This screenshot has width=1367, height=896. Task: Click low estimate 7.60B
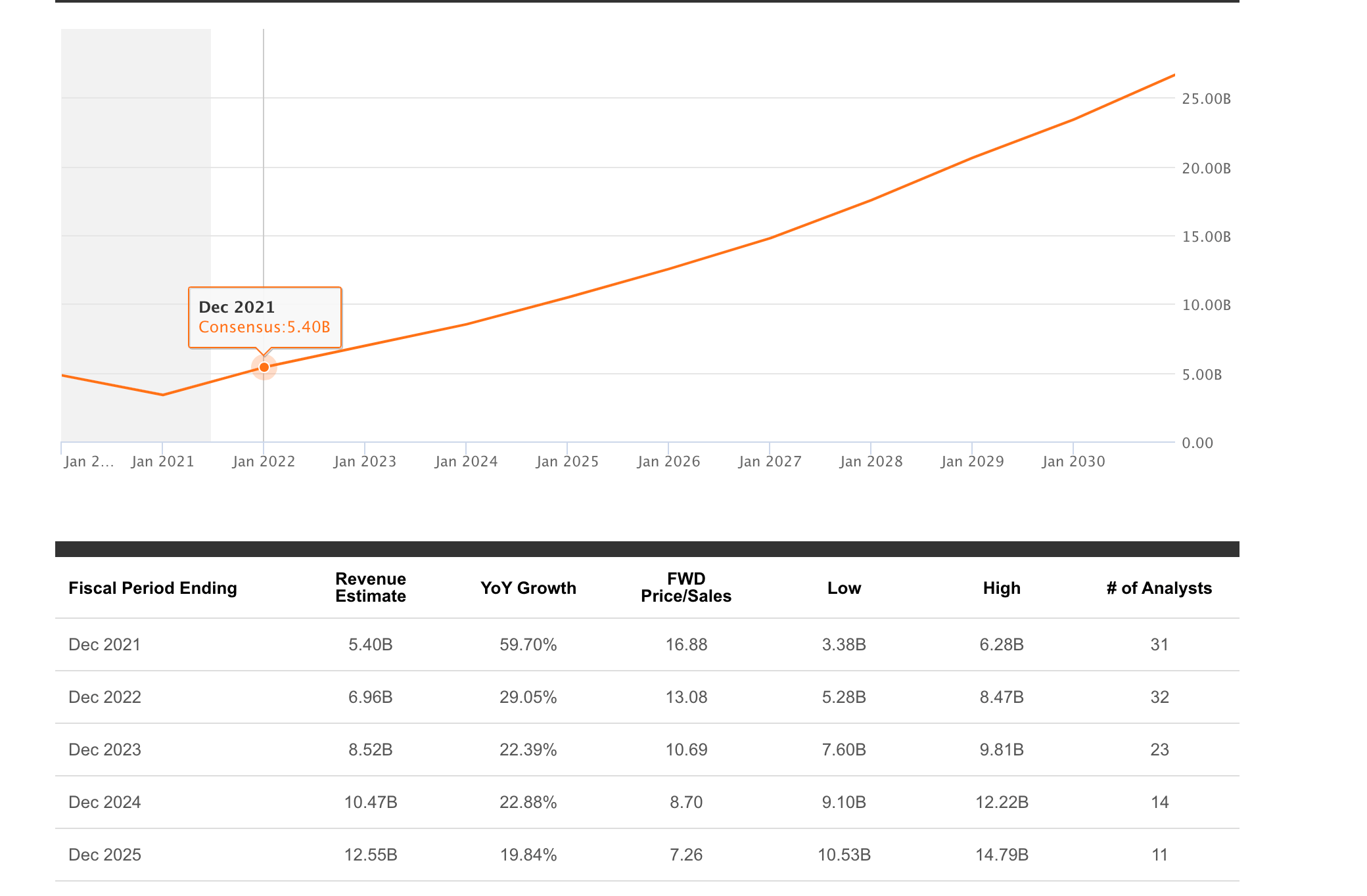(x=844, y=750)
